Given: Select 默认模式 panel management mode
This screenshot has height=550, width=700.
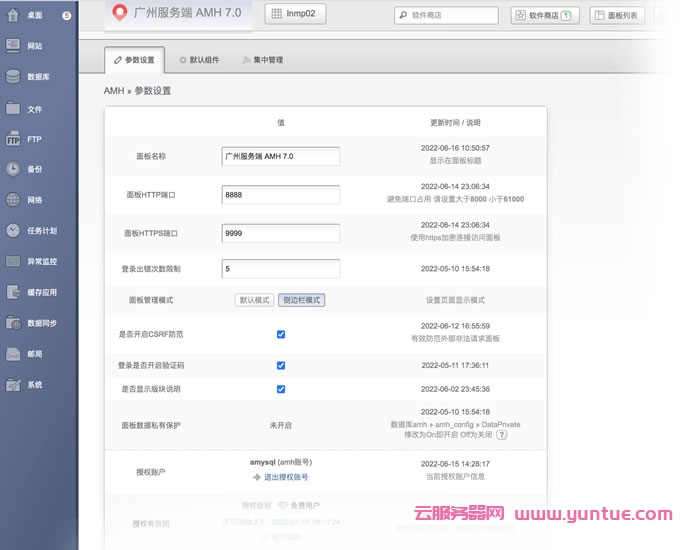Looking at the screenshot, I should click(254, 300).
